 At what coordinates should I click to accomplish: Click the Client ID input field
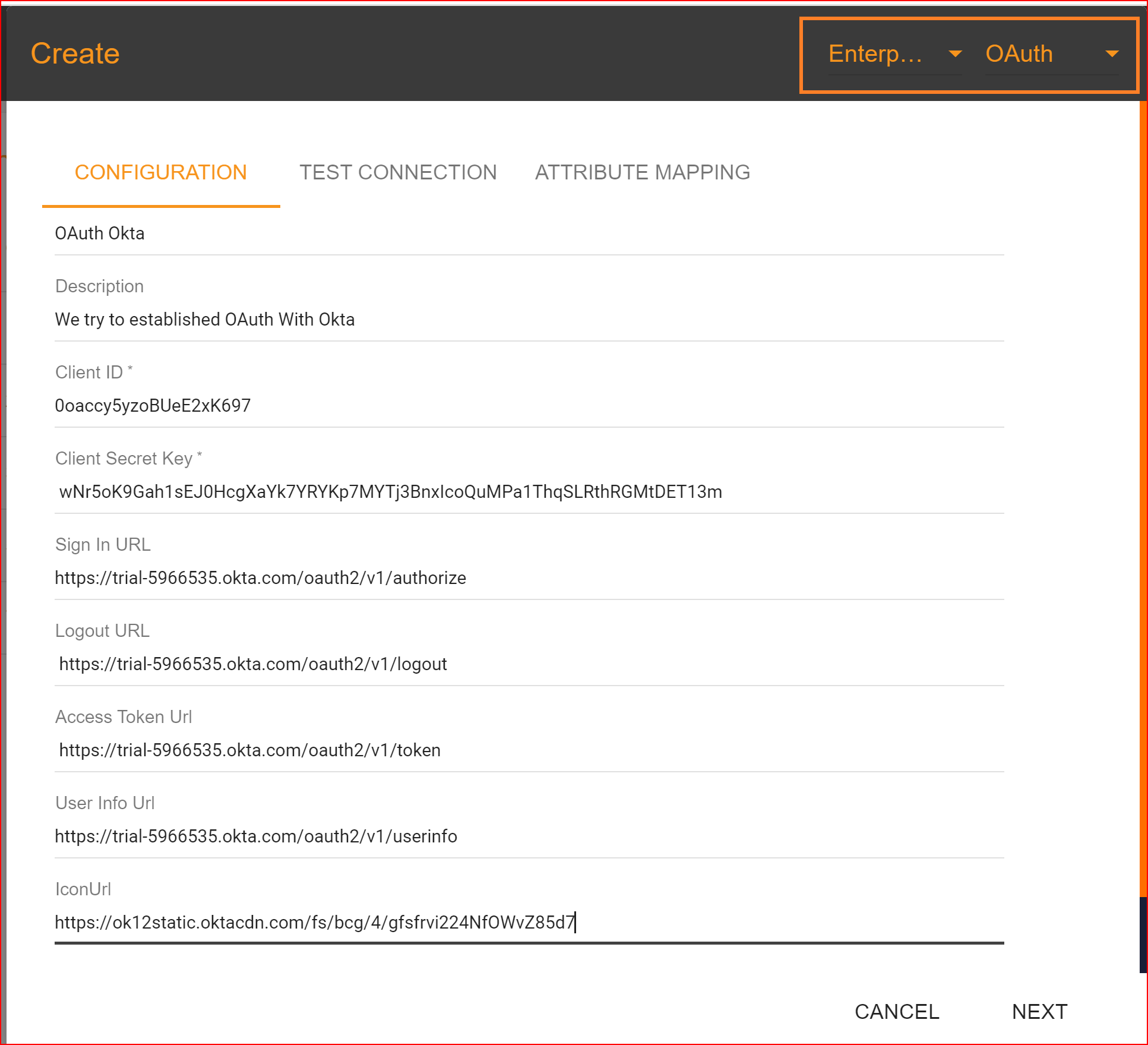(529, 406)
